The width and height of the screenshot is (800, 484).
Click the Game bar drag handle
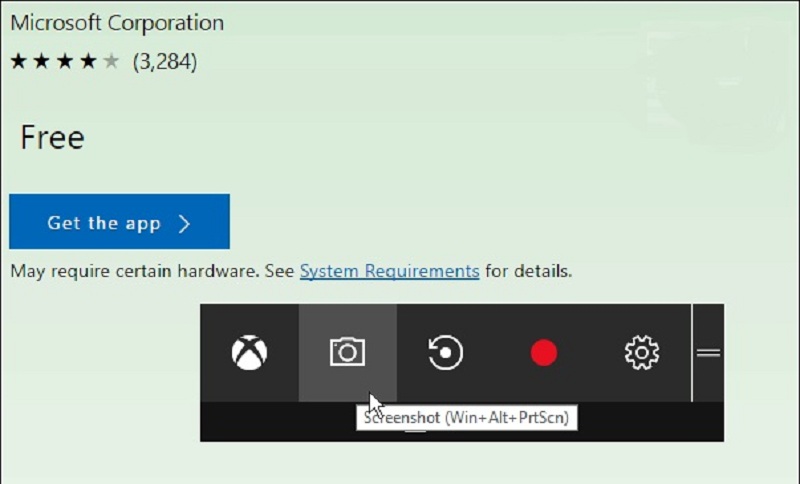pyautogui.click(x=708, y=353)
